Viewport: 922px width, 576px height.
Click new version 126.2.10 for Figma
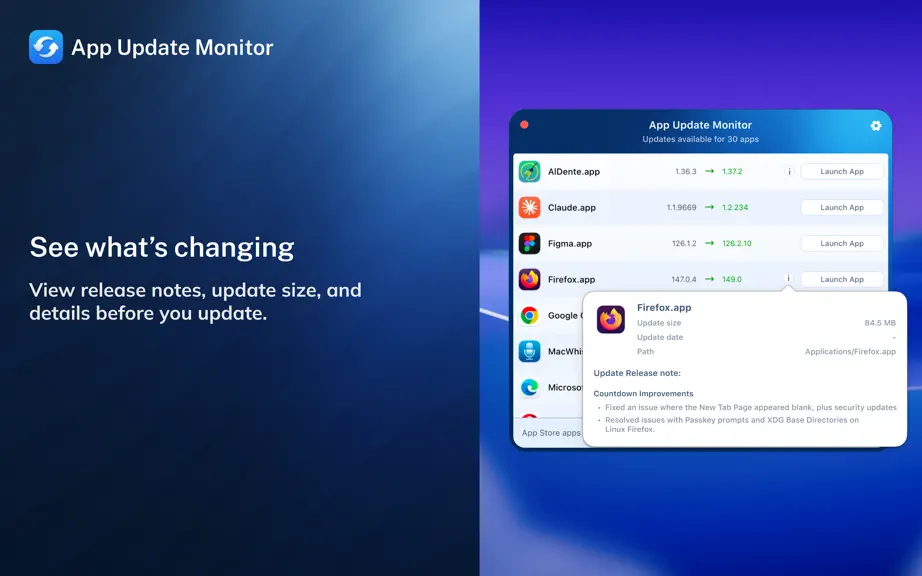[737, 243]
